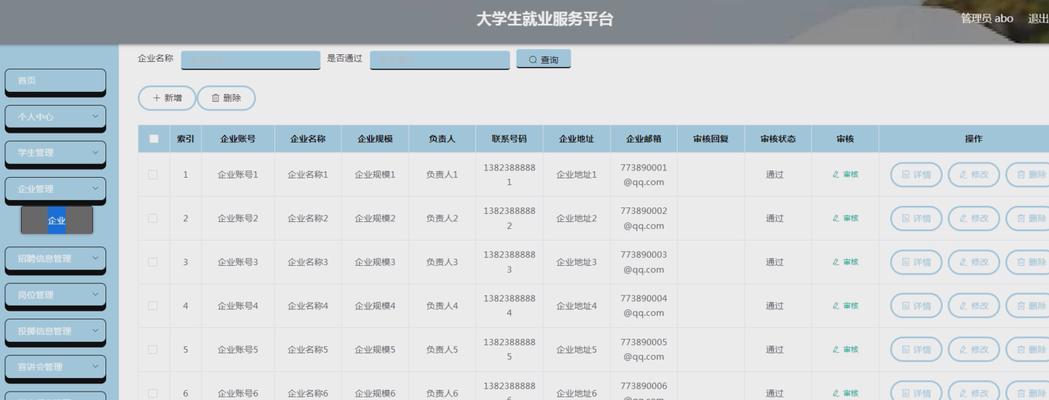Image resolution: width=1049 pixels, height=400 pixels.
Task: Collapse the 企业管理 sidebar menu
Action: [55, 189]
